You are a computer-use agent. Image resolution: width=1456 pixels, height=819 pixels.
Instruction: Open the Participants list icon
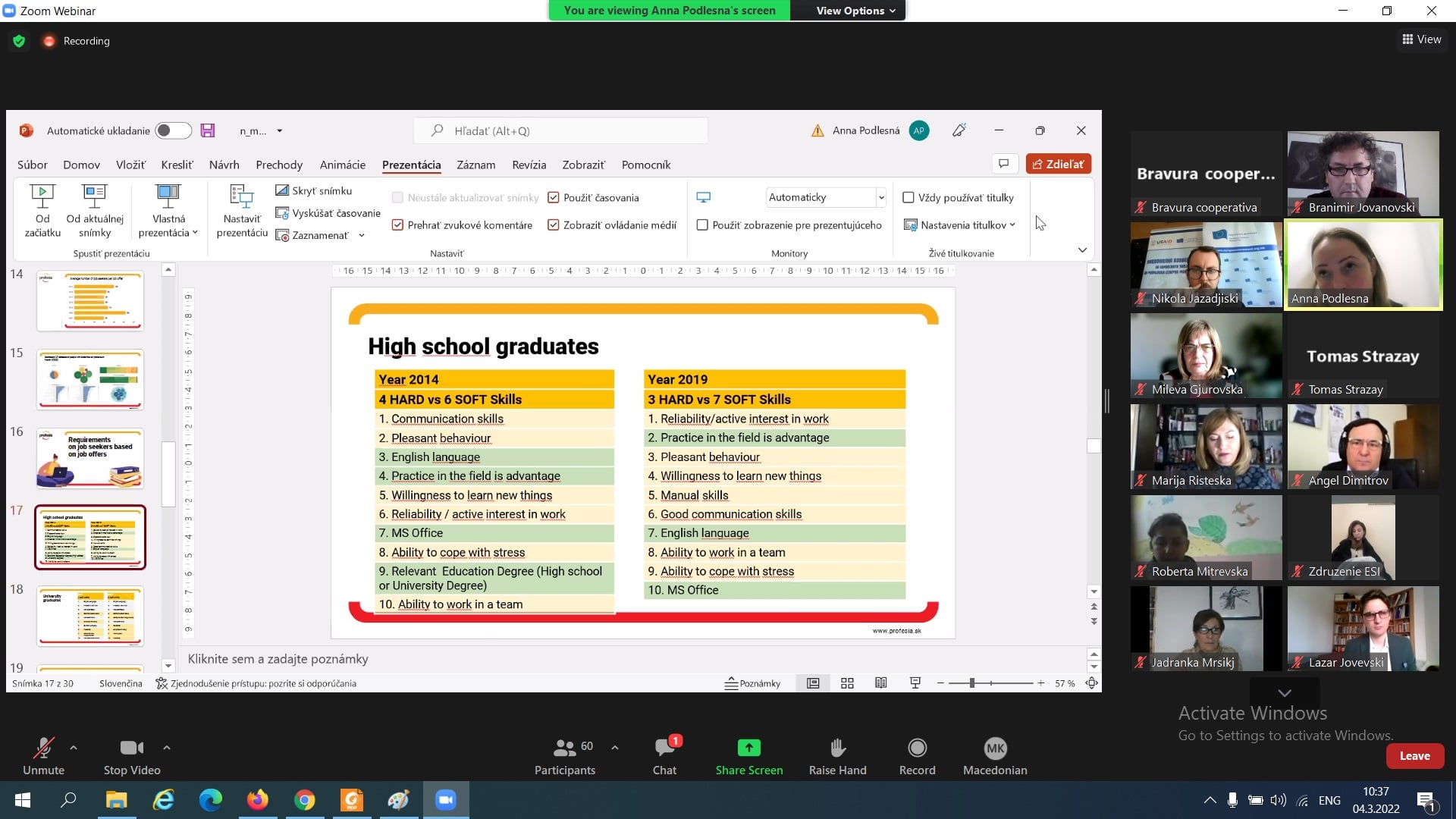click(x=564, y=748)
